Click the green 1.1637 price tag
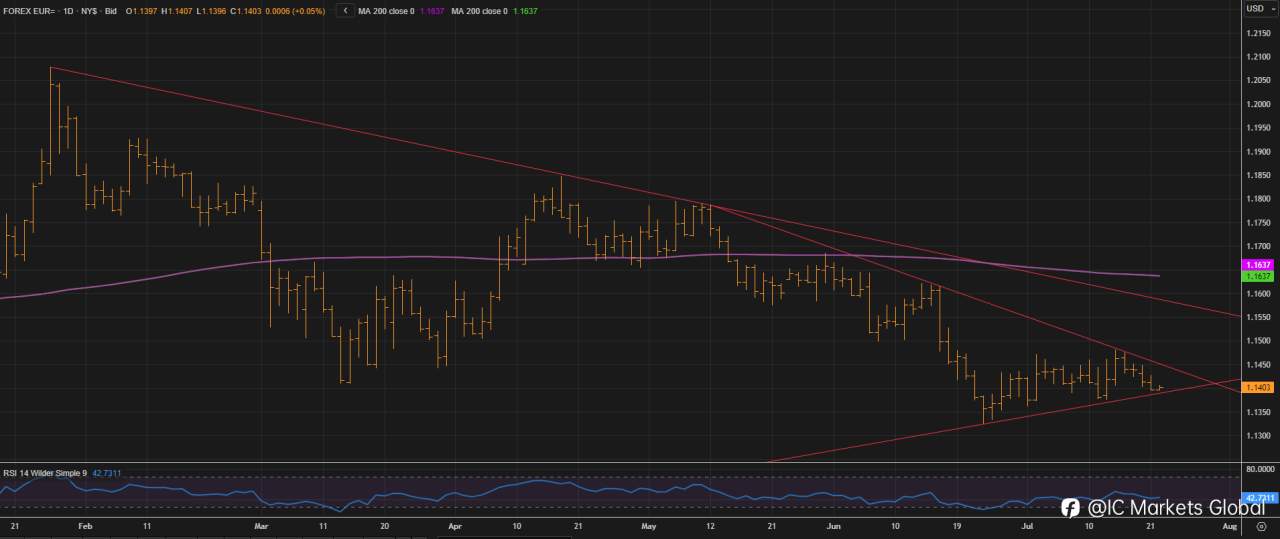Screen dimensions: 1280x539 [x=1256, y=275]
